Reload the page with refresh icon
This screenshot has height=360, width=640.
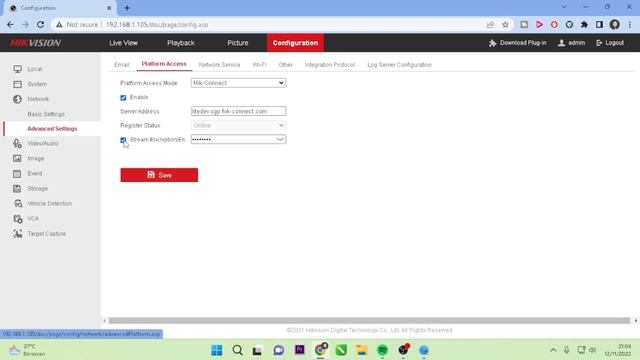click(x=40, y=24)
